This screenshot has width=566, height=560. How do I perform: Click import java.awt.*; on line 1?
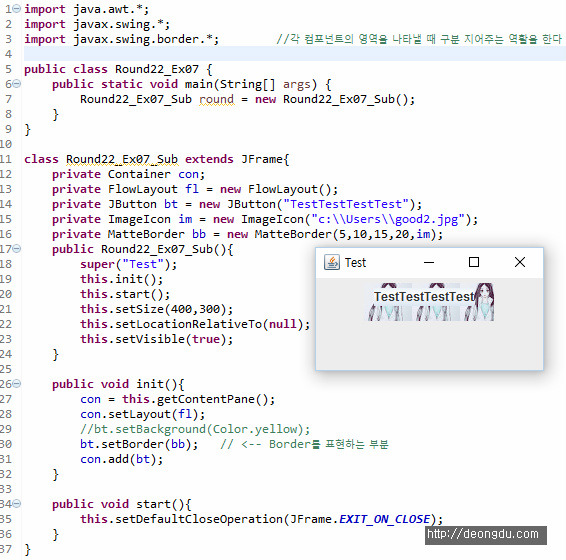(x=87, y=9)
